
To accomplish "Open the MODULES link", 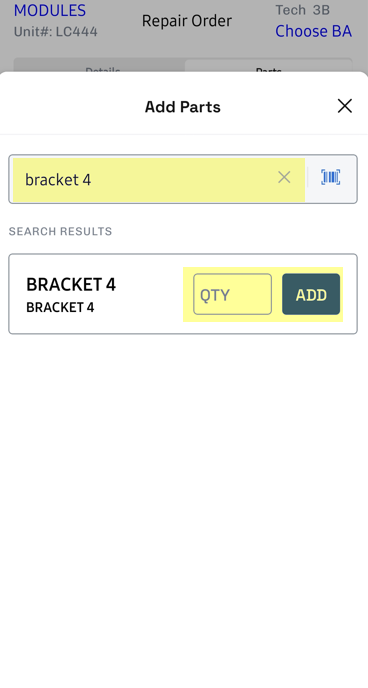I will pos(50,10).
